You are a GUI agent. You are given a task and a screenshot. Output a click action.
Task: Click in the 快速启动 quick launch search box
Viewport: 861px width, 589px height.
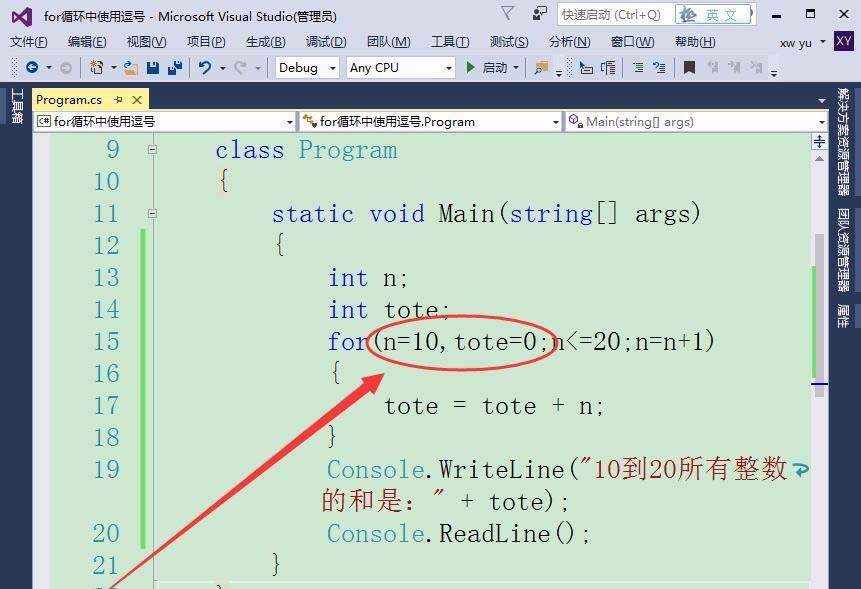tap(615, 15)
